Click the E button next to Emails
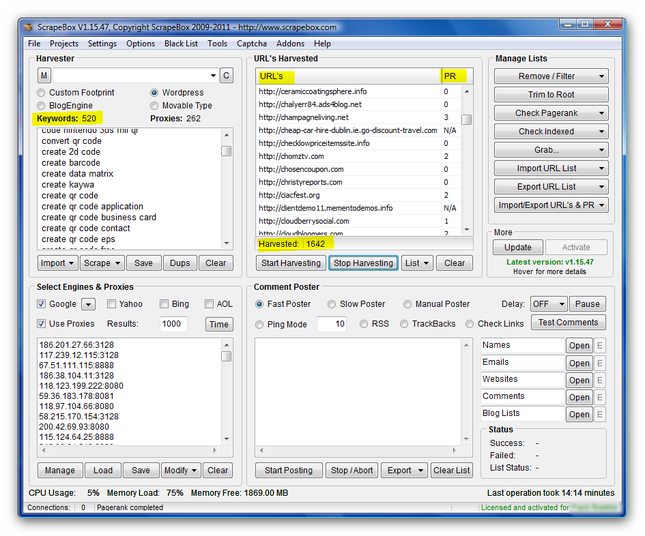This screenshot has height=536, width=645. coord(600,363)
